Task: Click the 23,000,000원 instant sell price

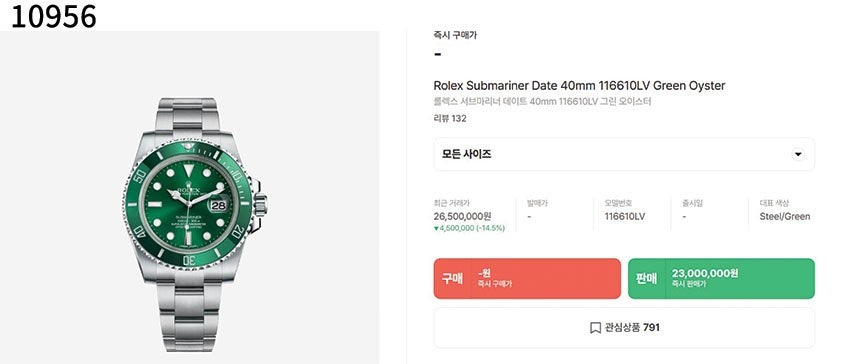Action: click(705, 273)
